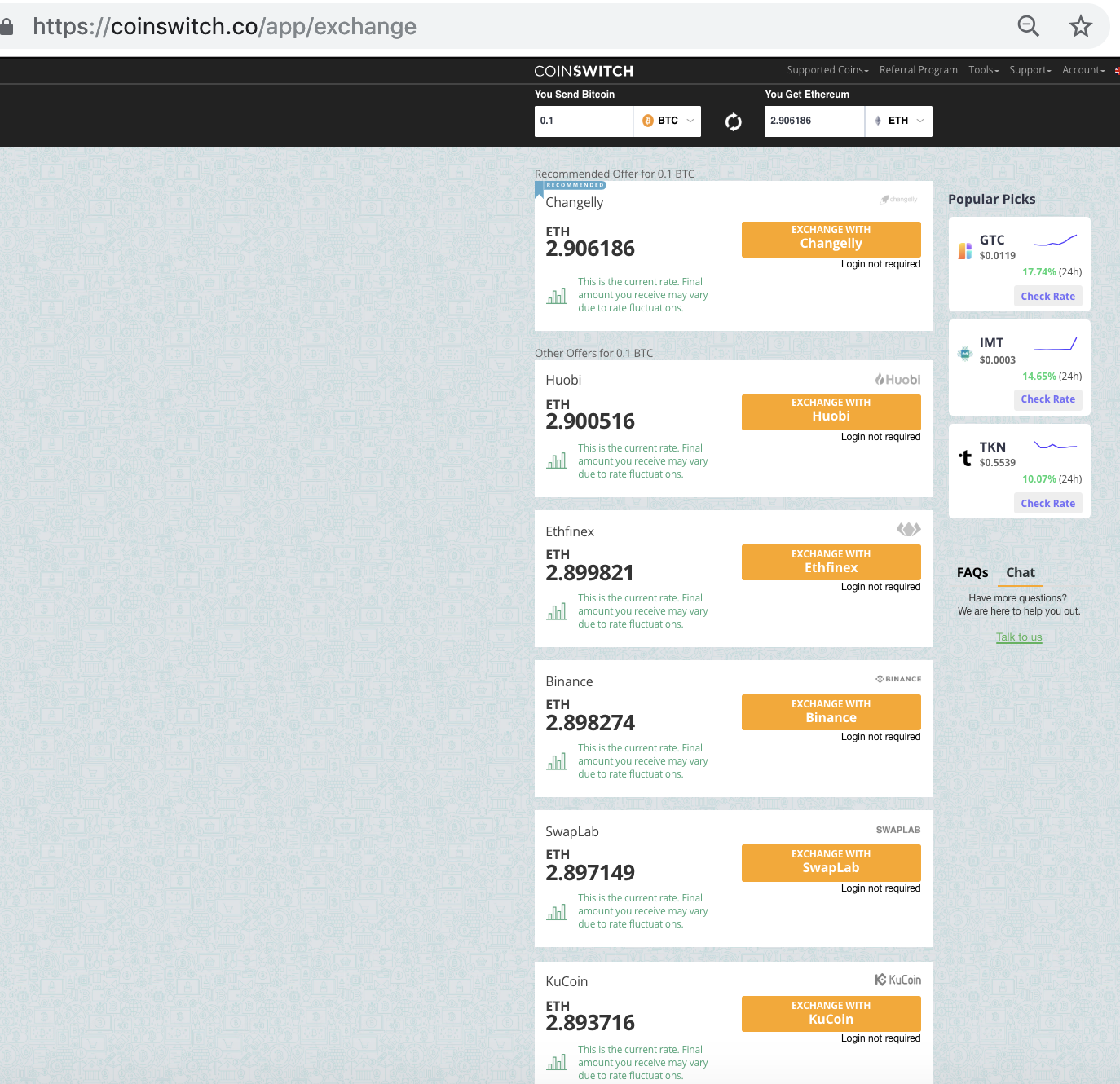Open the Referral Program page

coord(919,70)
